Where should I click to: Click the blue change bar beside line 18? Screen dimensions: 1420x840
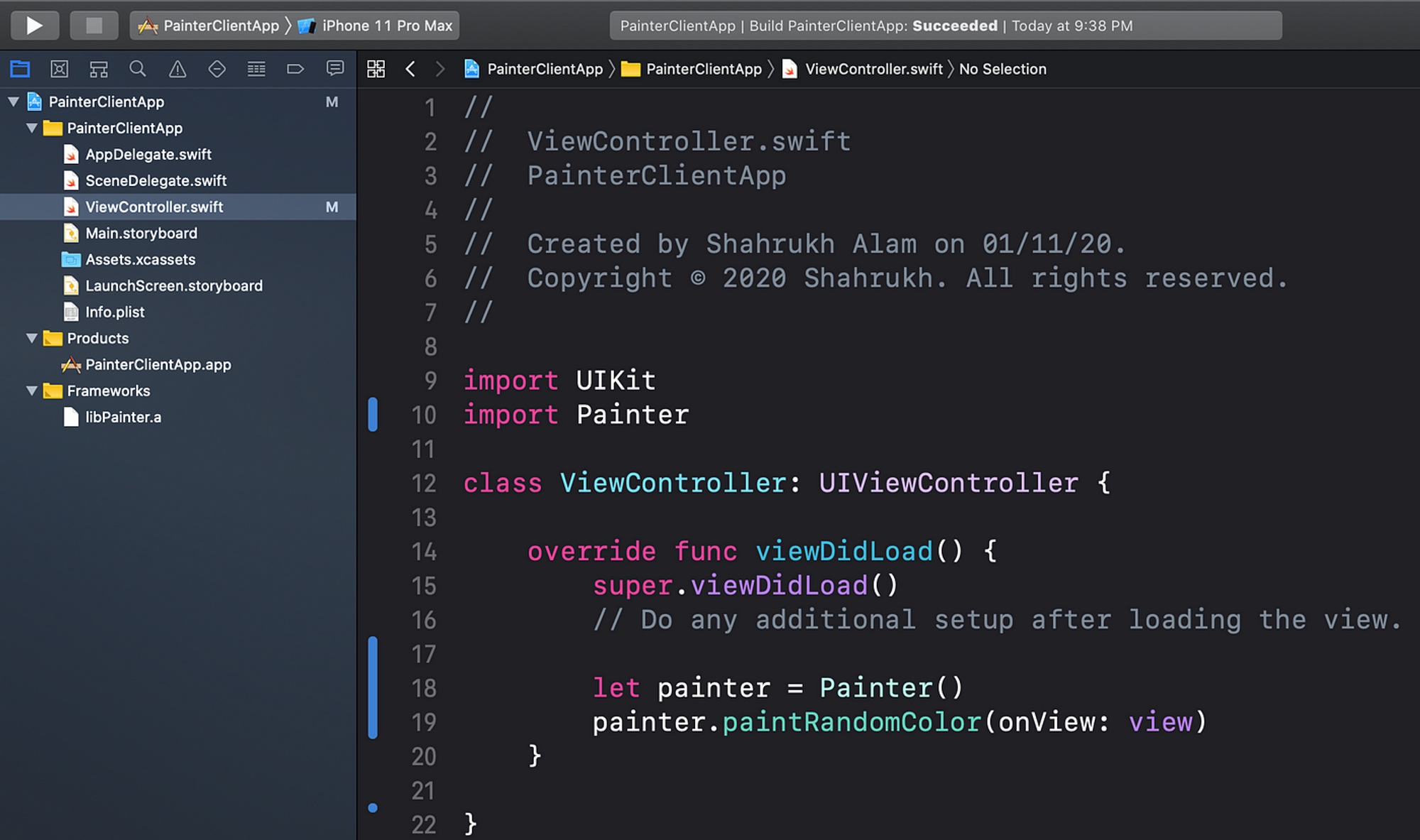pos(373,687)
